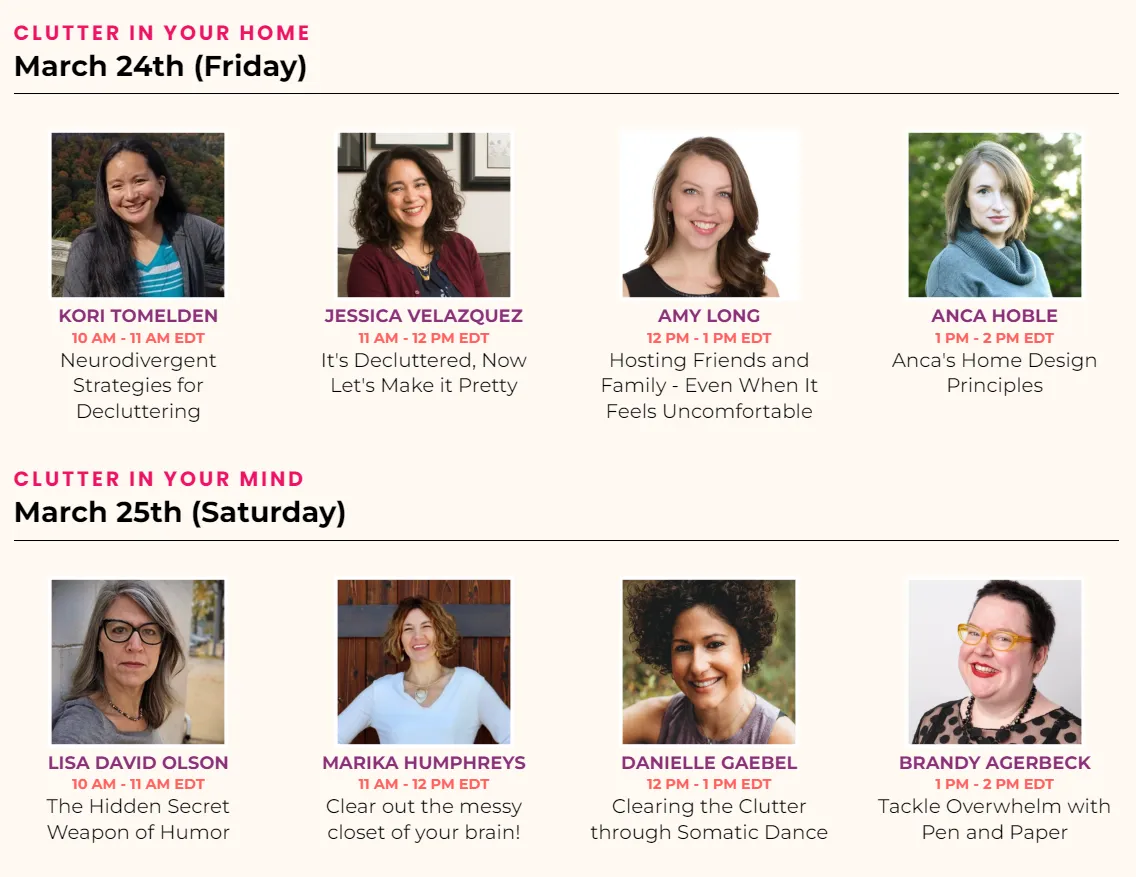Screen dimensions: 1136x877
Task: View Marika Humphreys' portrait image
Action: tap(424, 661)
